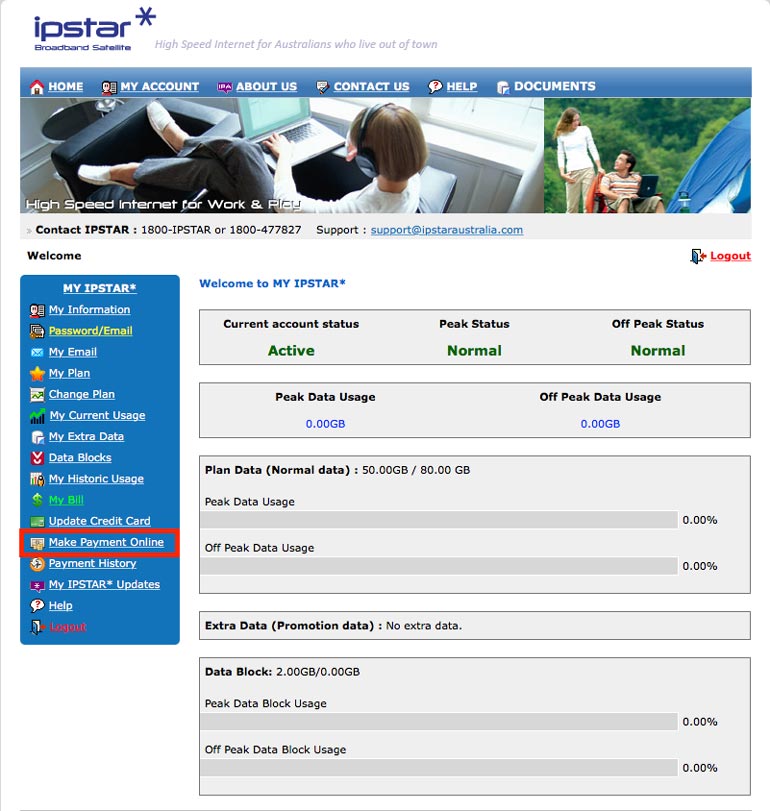This screenshot has width=770, height=811.
Task: Click the Off Peak Data Block Usage progress bar
Action: pos(439,768)
